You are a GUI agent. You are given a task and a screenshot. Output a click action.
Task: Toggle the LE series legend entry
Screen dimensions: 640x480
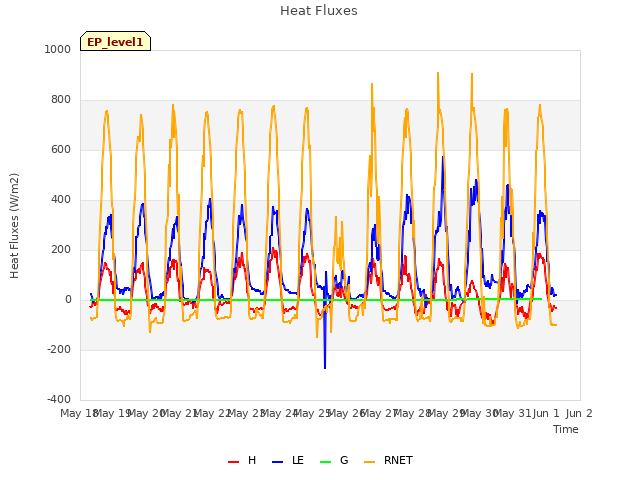[287, 460]
